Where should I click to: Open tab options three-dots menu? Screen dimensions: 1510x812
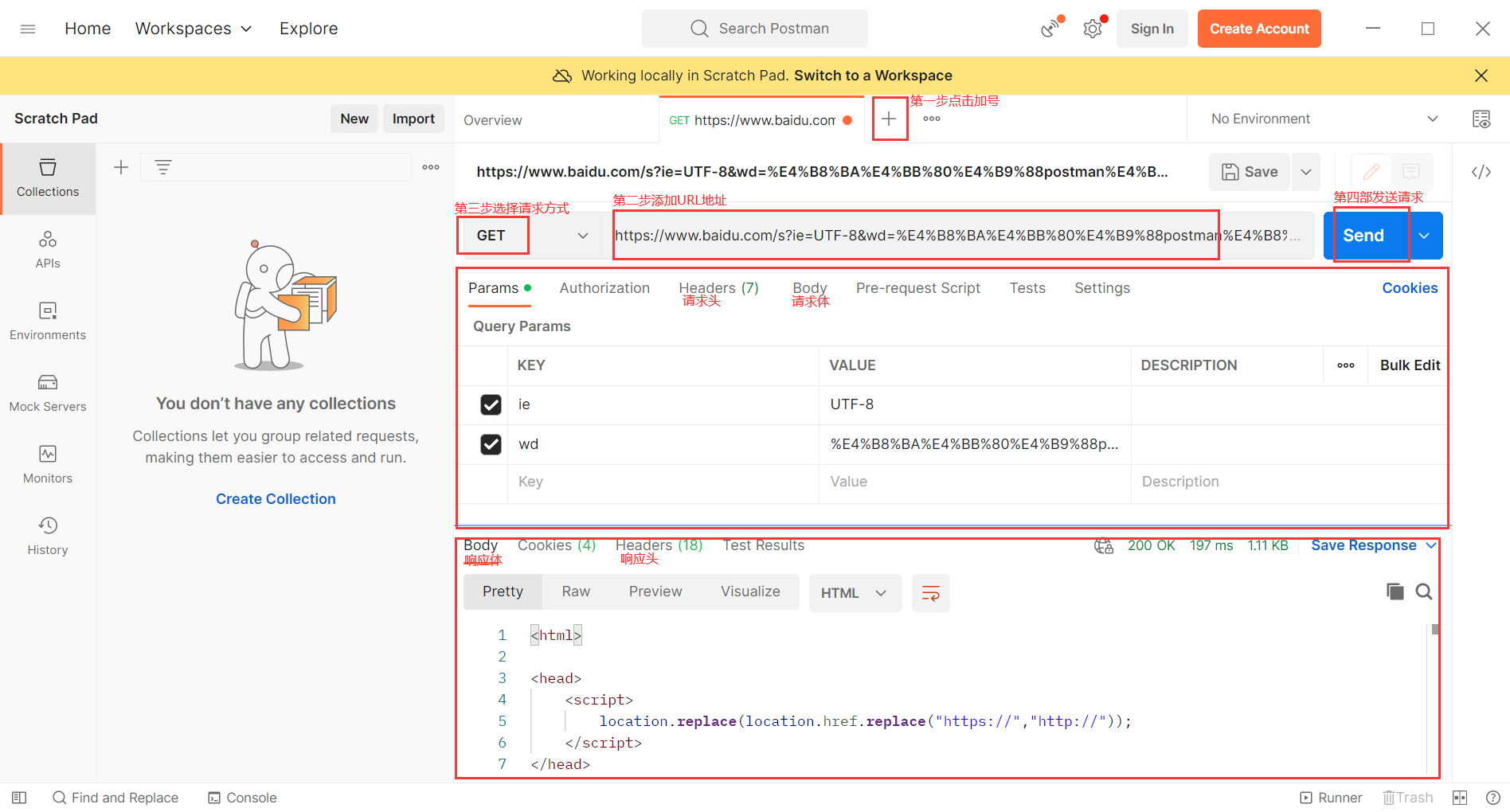click(932, 119)
